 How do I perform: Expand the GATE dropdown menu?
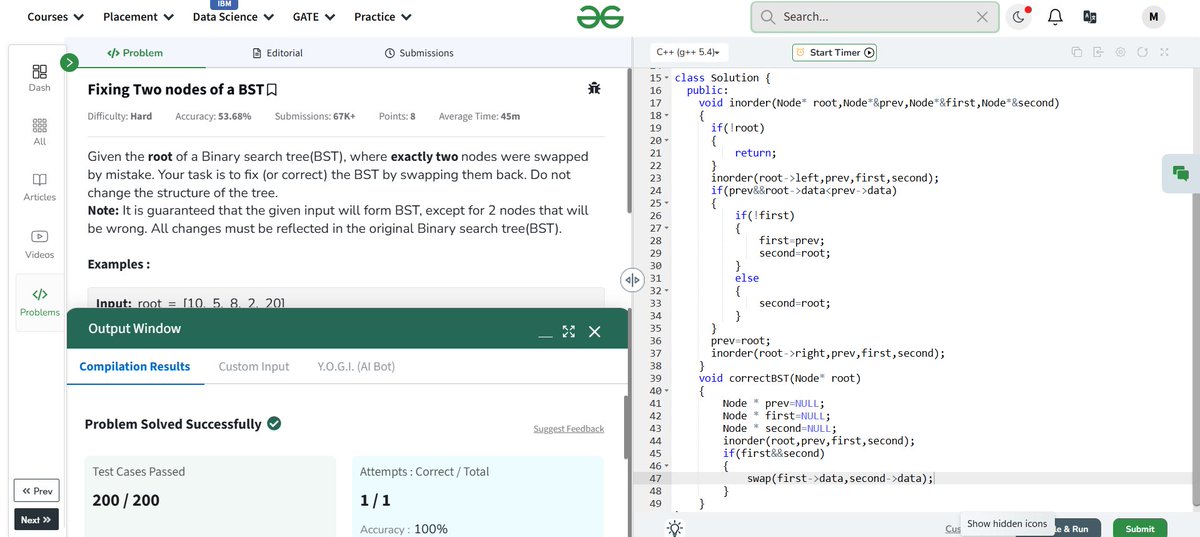pos(313,17)
